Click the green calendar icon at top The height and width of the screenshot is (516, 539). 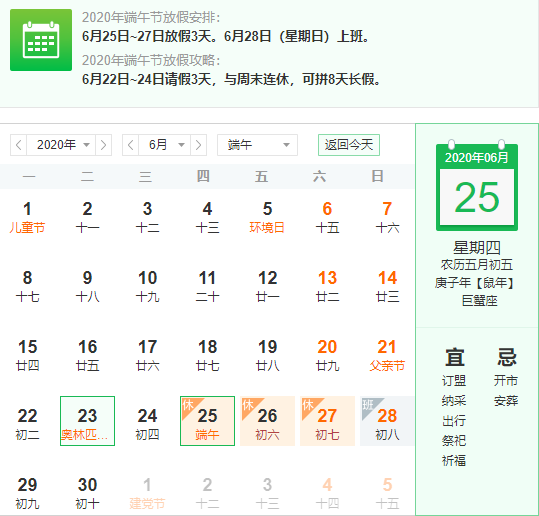pyautogui.click(x=41, y=40)
